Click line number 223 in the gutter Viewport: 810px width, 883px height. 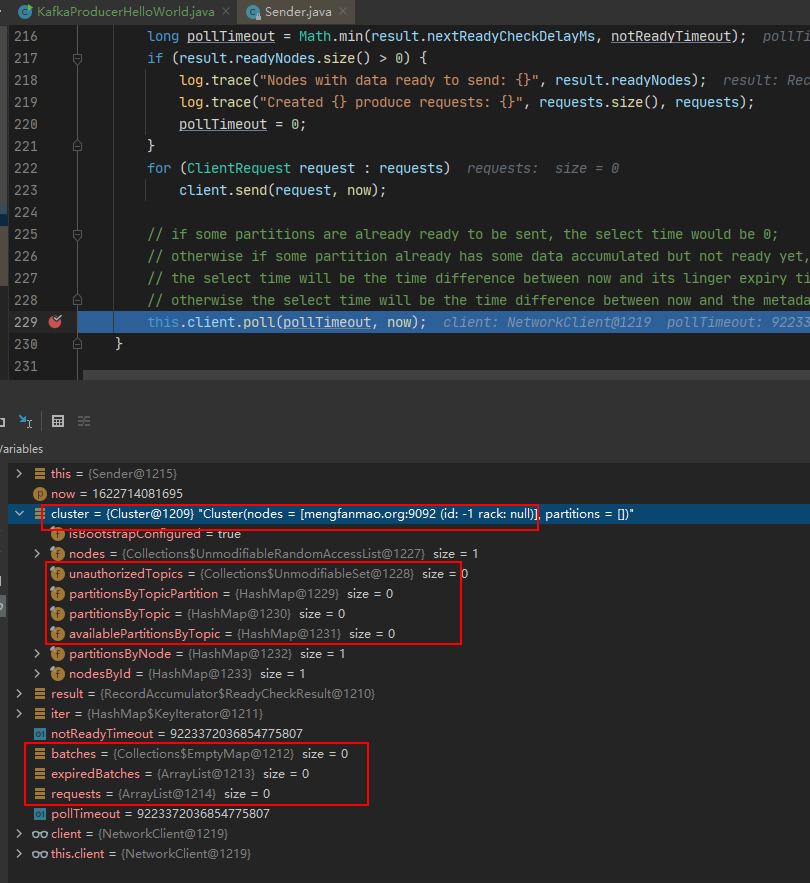coord(26,190)
